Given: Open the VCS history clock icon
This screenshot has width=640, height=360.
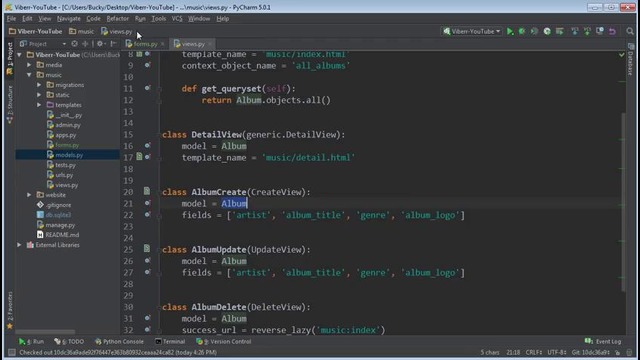Looking at the screenshot, I should pos(600,31).
